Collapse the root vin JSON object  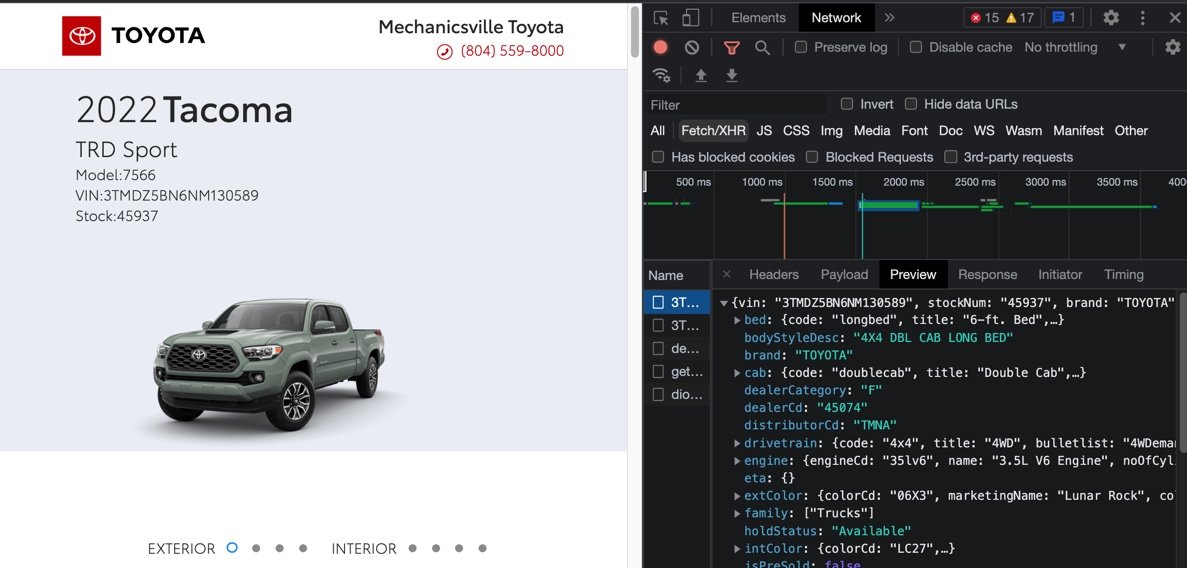[x=724, y=303]
